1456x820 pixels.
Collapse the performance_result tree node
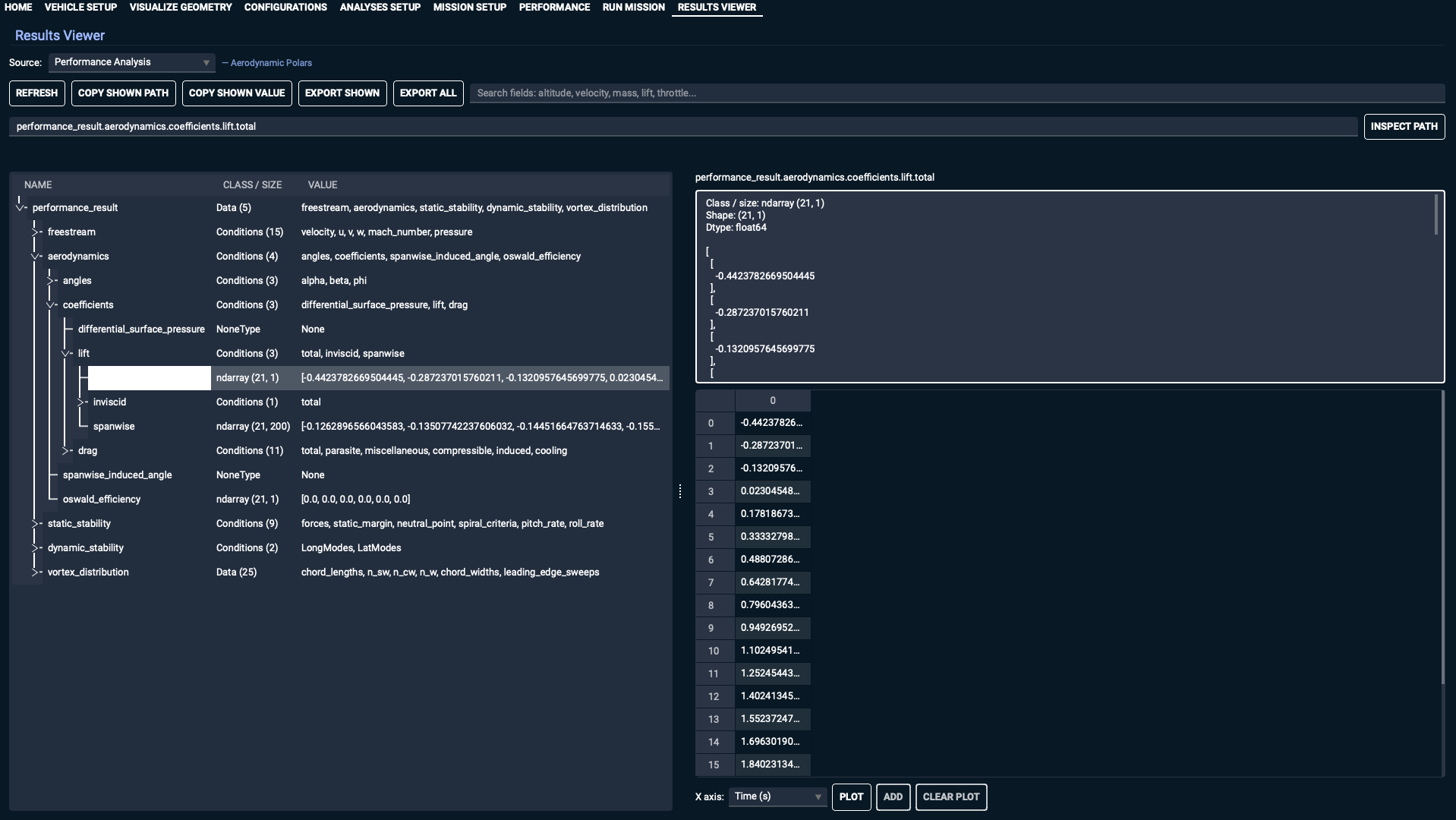pyautogui.click(x=20, y=207)
